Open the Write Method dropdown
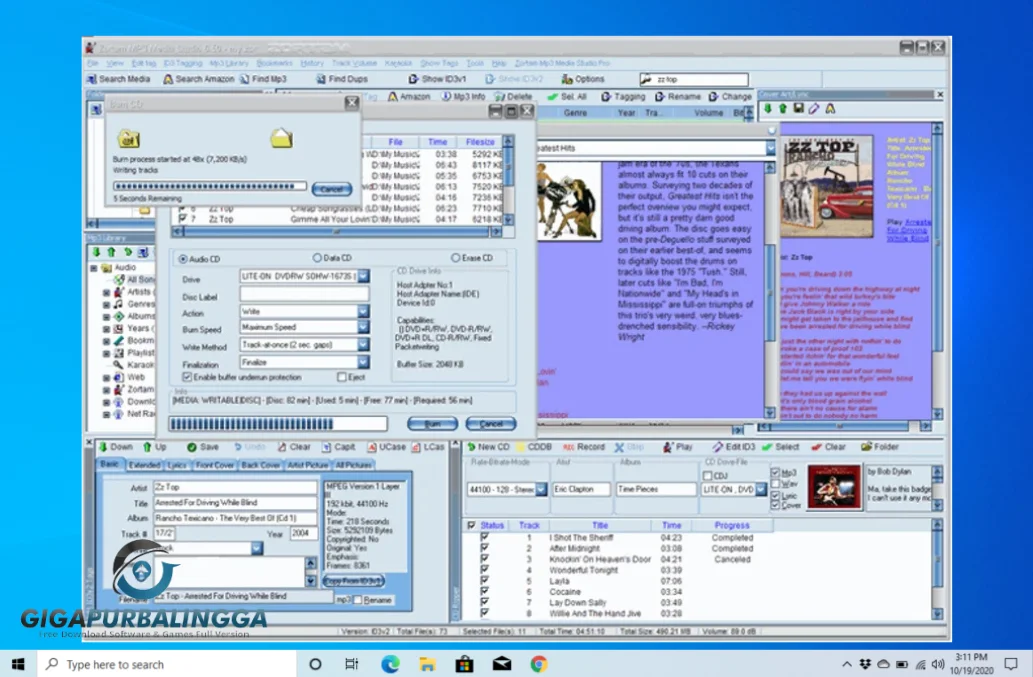The height and width of the screenshot is (677, 1033). coord(363,344)
